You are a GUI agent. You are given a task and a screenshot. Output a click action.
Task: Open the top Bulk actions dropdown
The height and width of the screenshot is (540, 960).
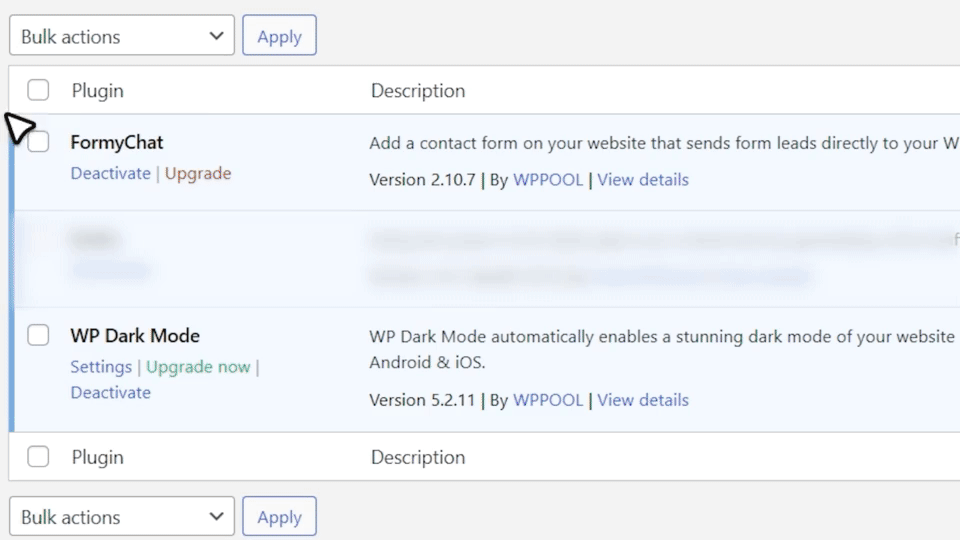point(122,36)
